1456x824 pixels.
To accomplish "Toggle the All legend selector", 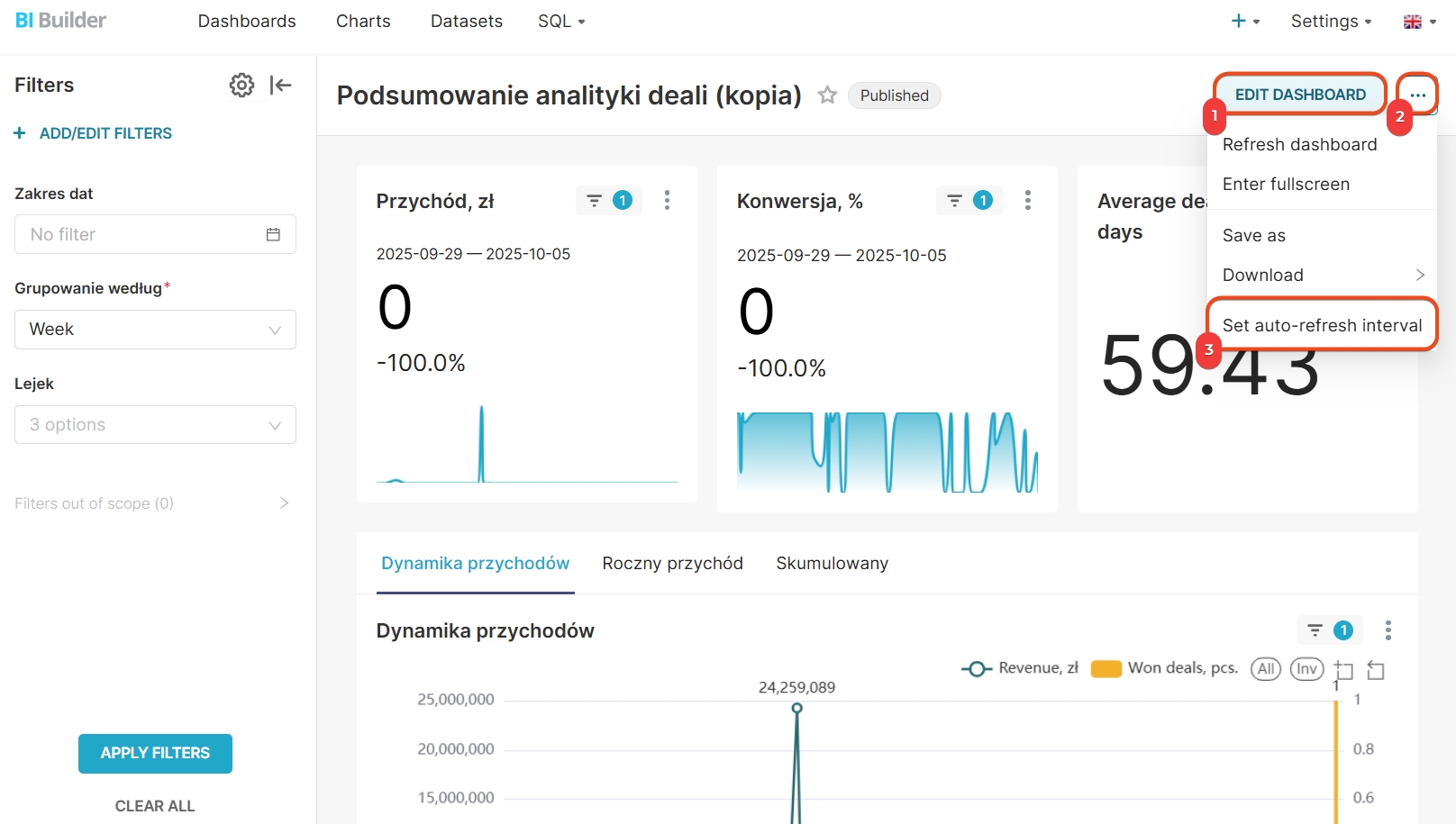I will (1265, 668).
